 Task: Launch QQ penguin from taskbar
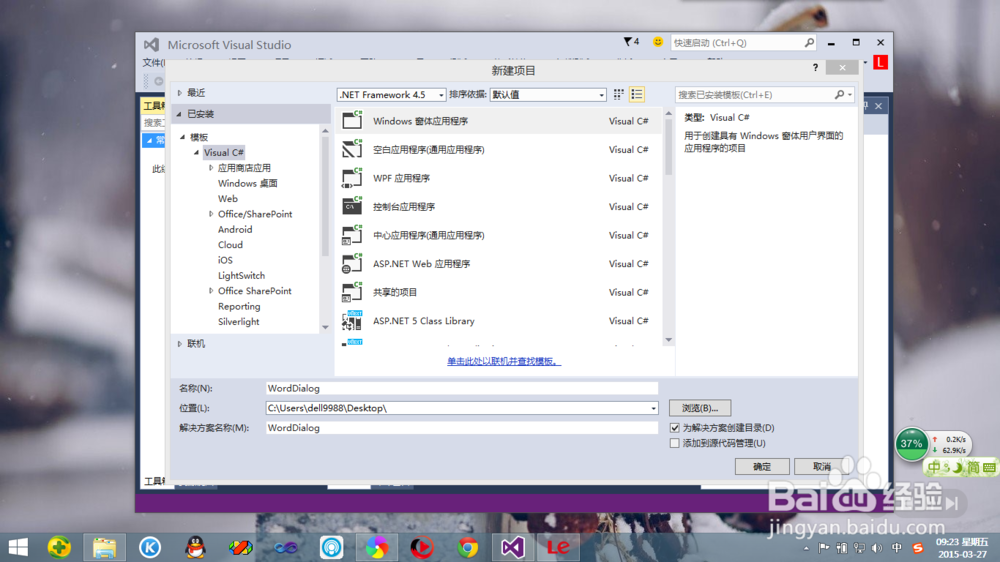click(195, 547)
